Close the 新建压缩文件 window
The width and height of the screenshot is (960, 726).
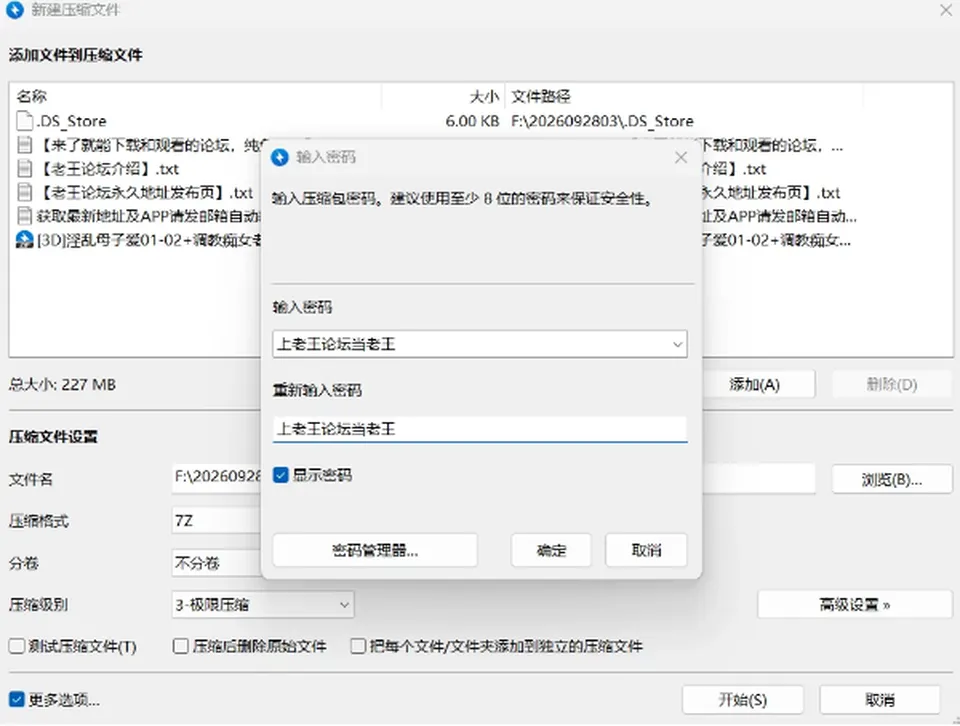pos(946,10)
